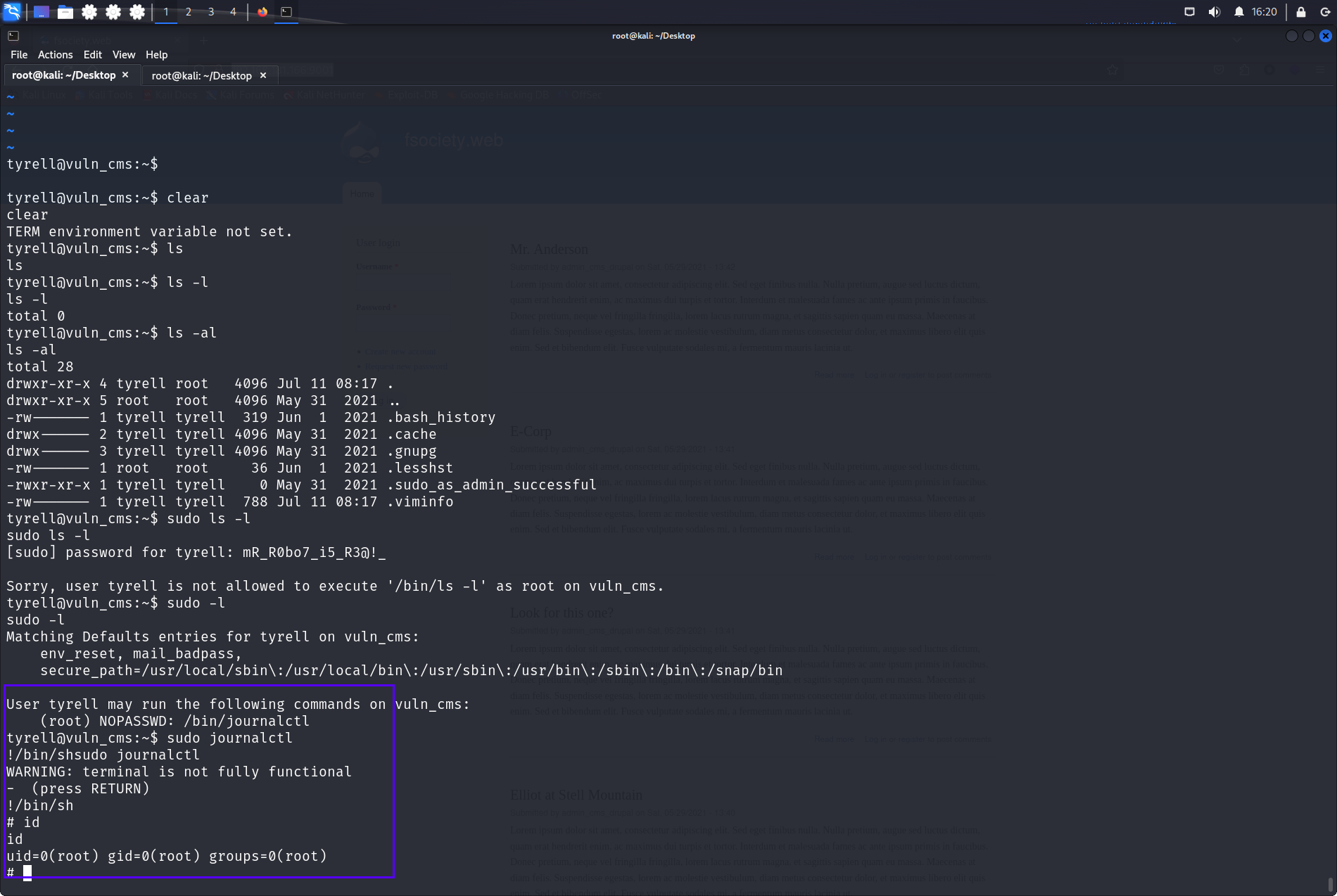
Task: Click the .gnupg directory listing line
Action: [x=222, y=451]
